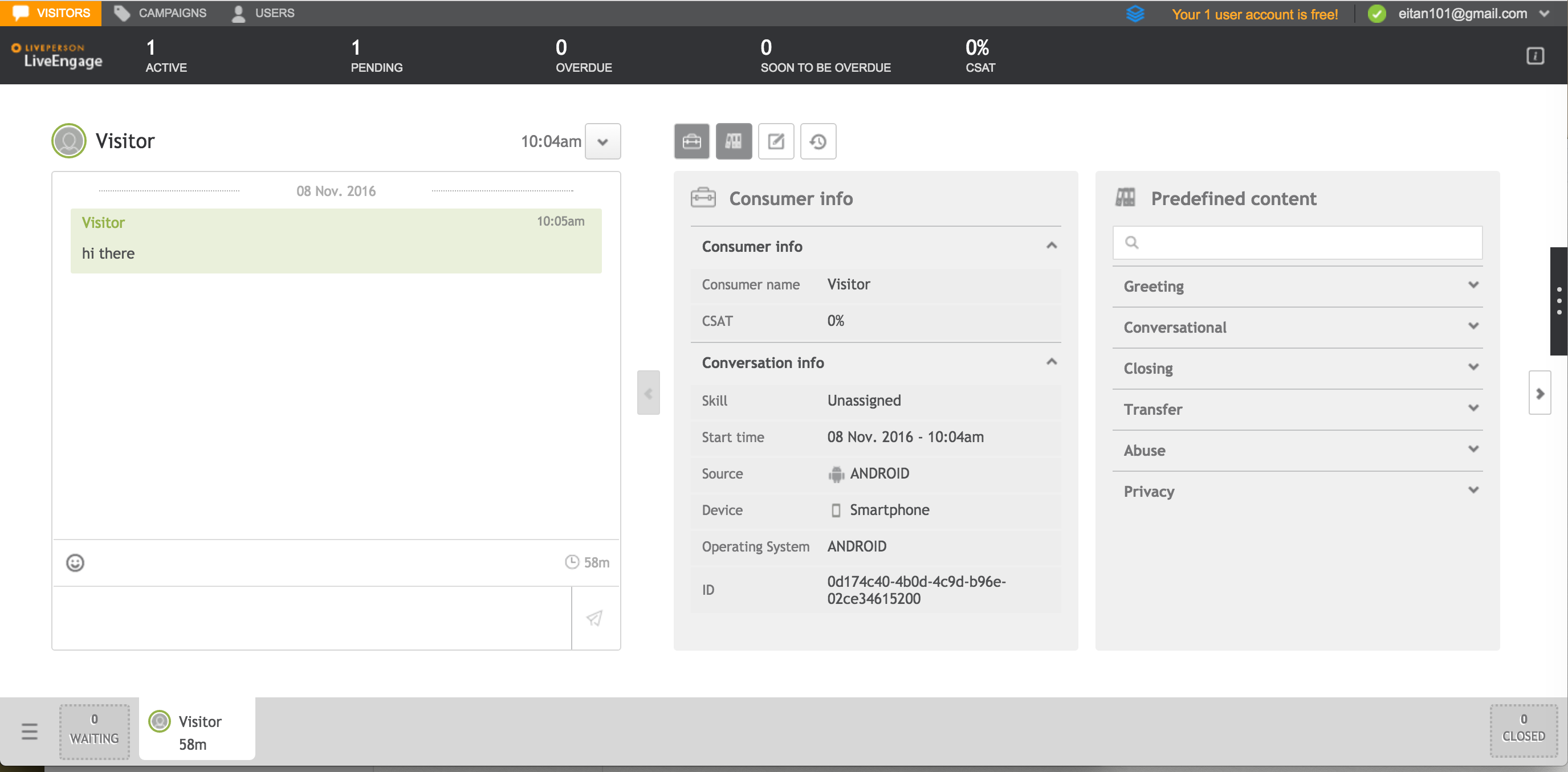The image size is (1568, 772).
Task: Select the Predefined content widget icon
Action: coord(734,142)
